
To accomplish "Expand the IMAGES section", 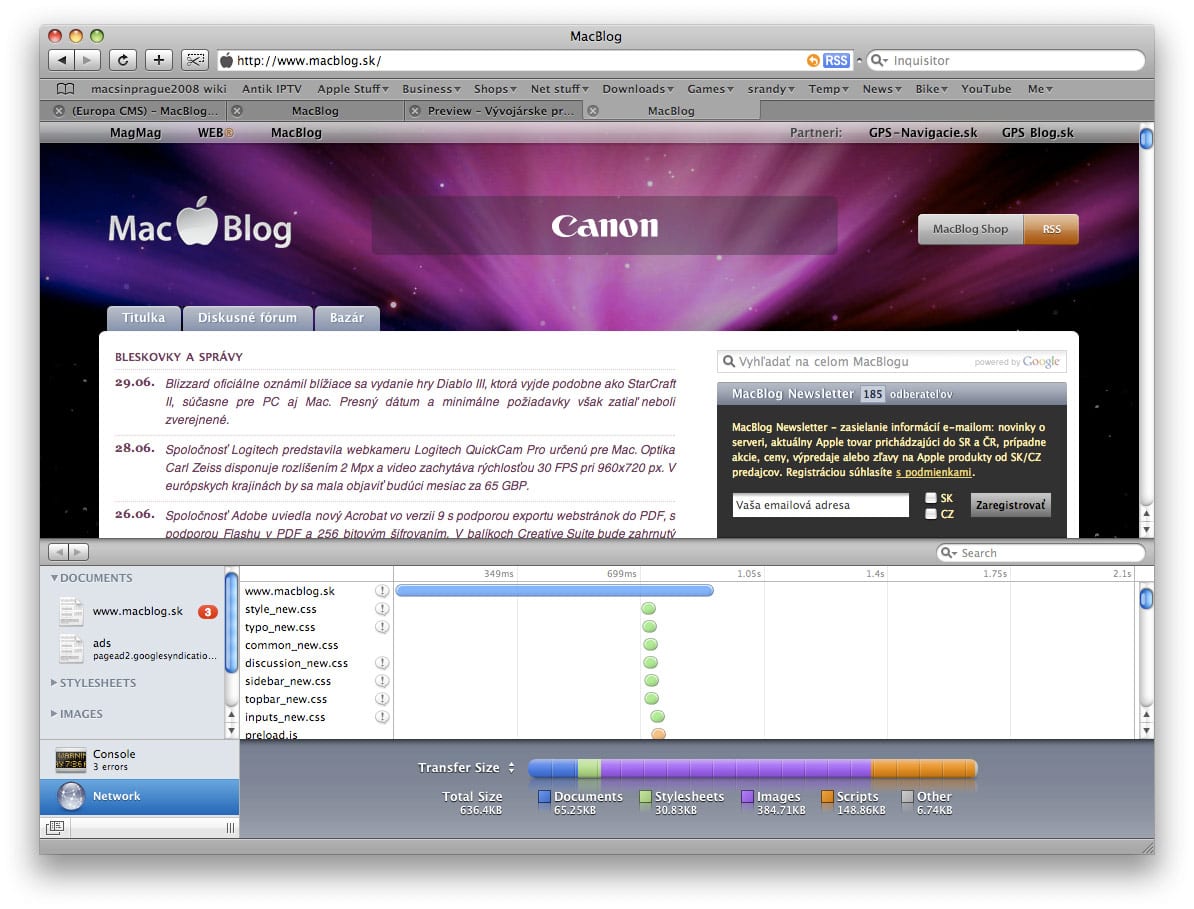I will tap(54, 713).
